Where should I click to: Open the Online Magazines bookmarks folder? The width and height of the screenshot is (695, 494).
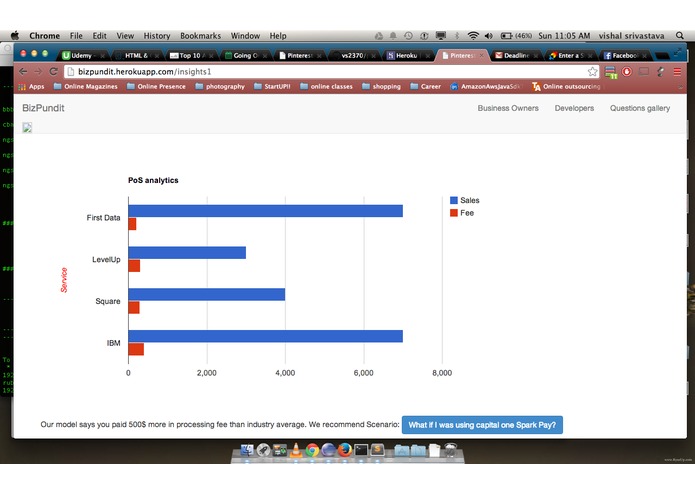point(86,86)
